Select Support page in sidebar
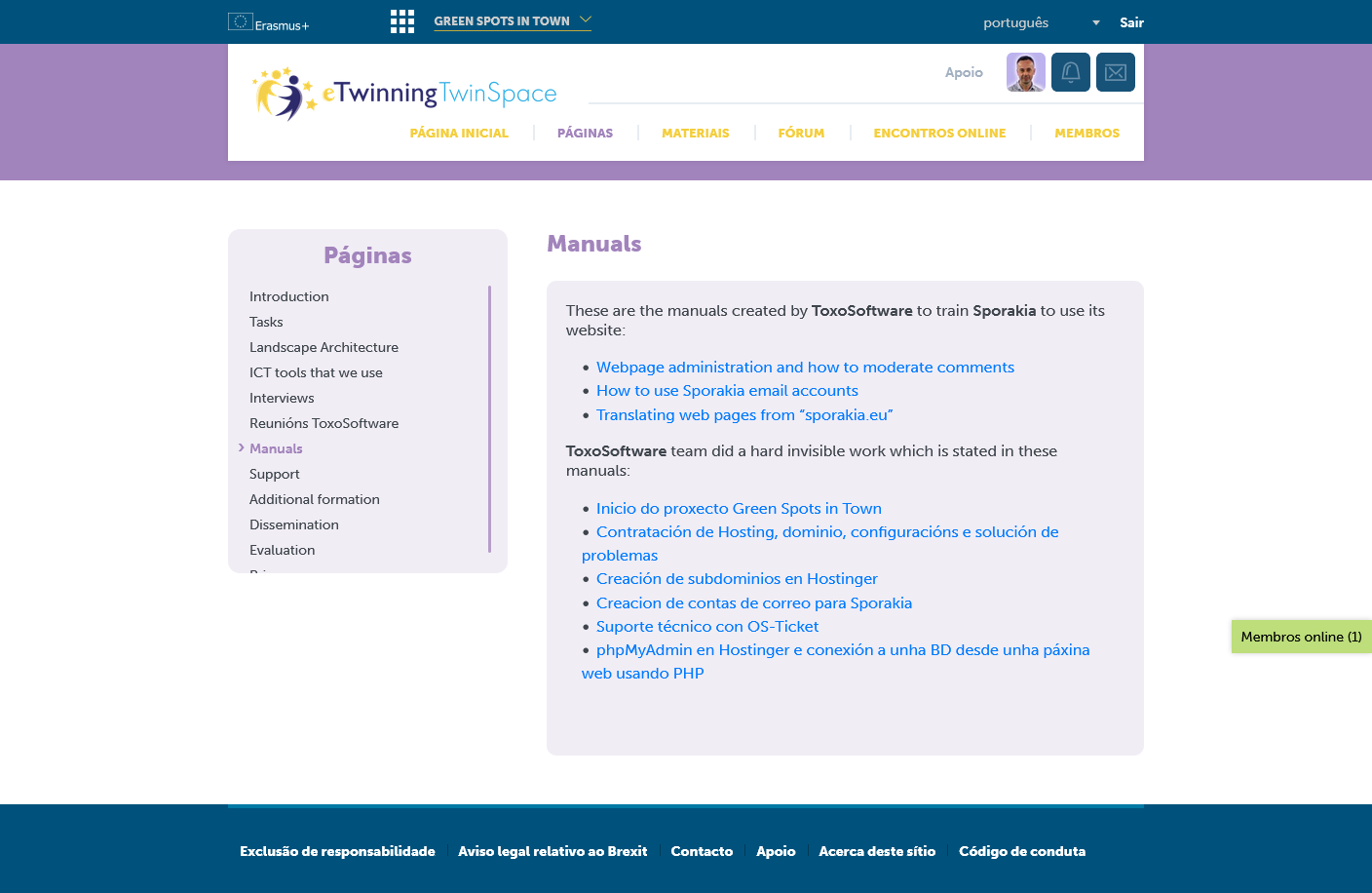This screenshot has height=893, width=1372. pos(274,474)
